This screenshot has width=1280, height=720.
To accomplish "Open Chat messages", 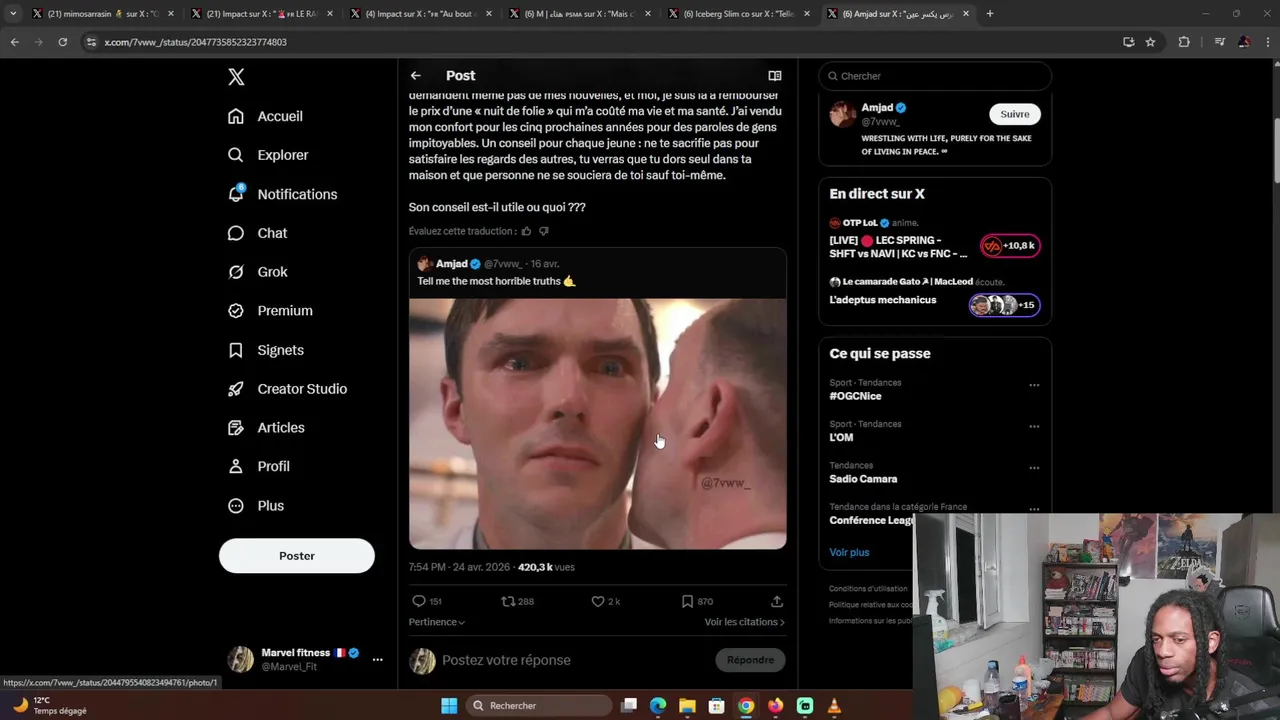I will pyautogui.click(x=257, y=233).
